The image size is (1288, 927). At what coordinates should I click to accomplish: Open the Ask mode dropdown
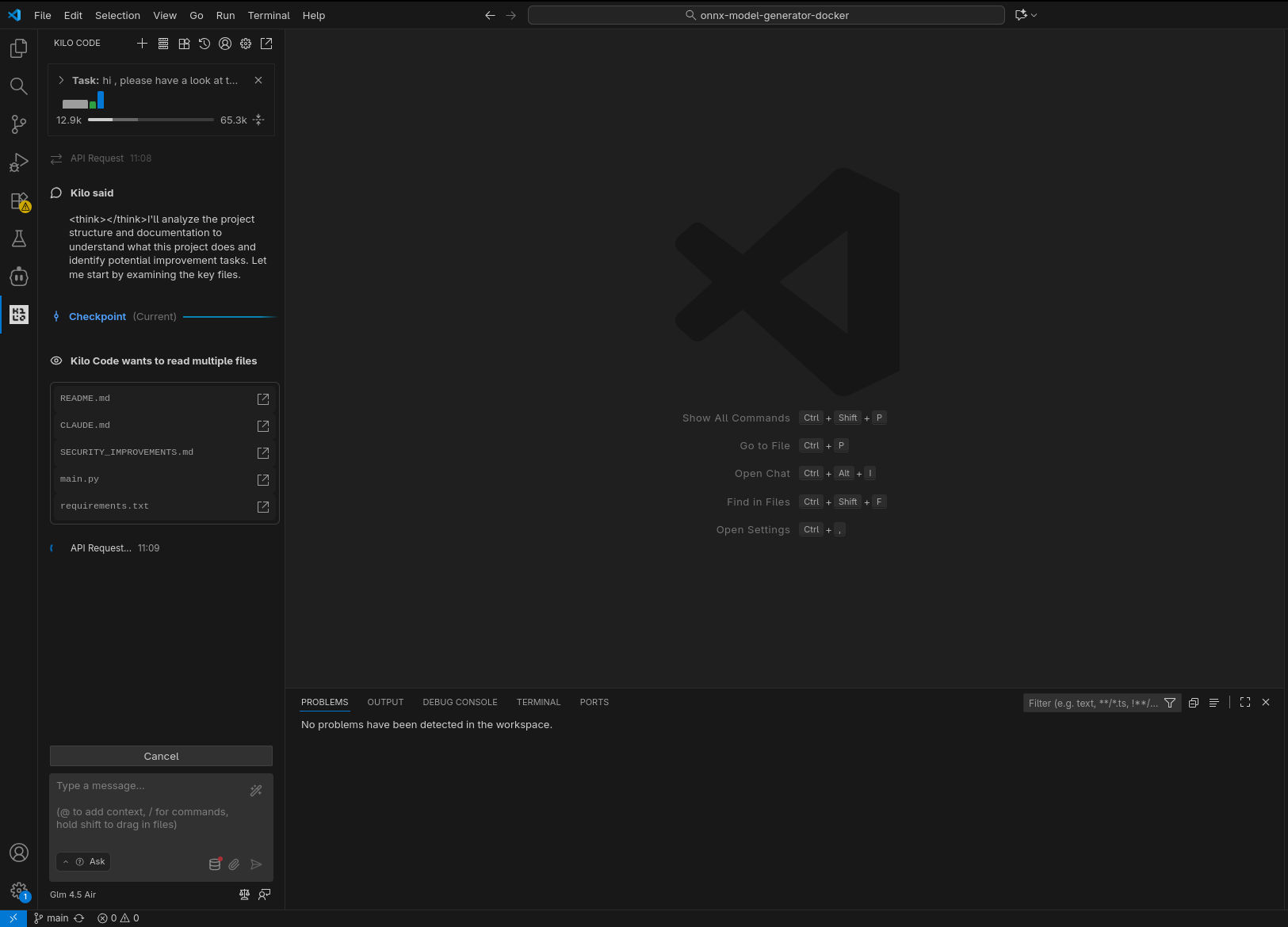point(83,862)
